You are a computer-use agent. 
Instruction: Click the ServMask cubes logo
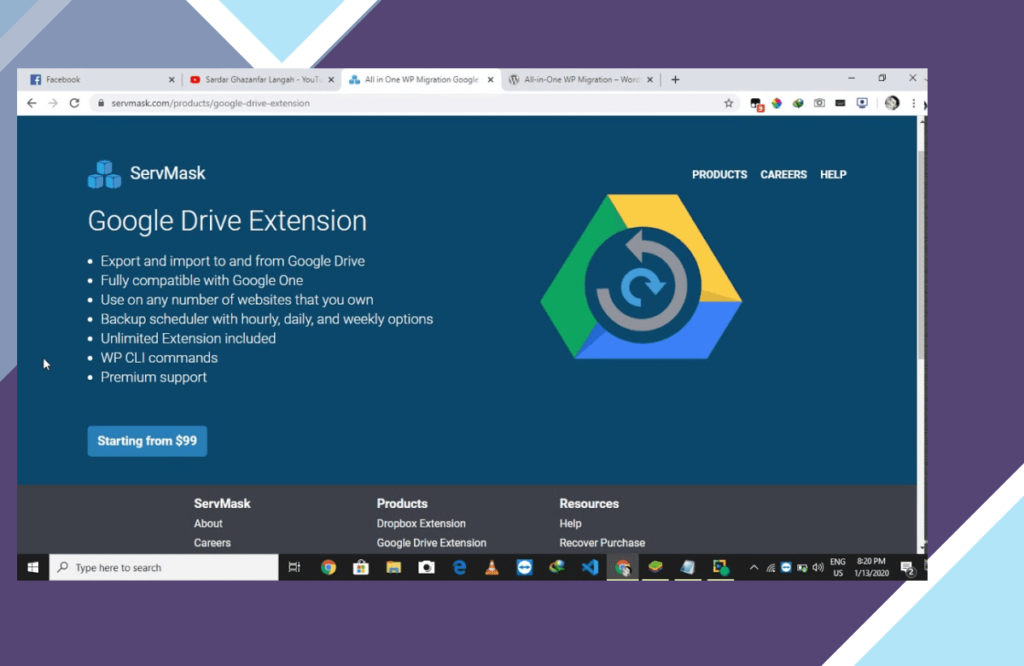point(104,174)
